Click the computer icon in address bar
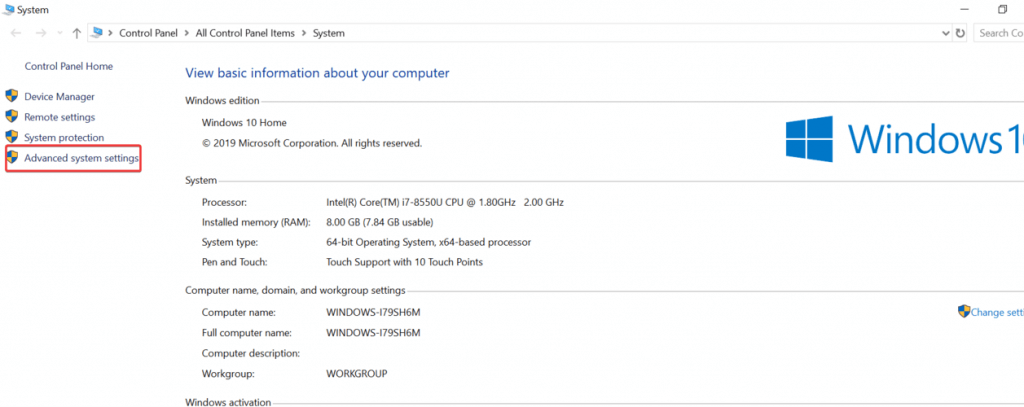 pos(97,33)
